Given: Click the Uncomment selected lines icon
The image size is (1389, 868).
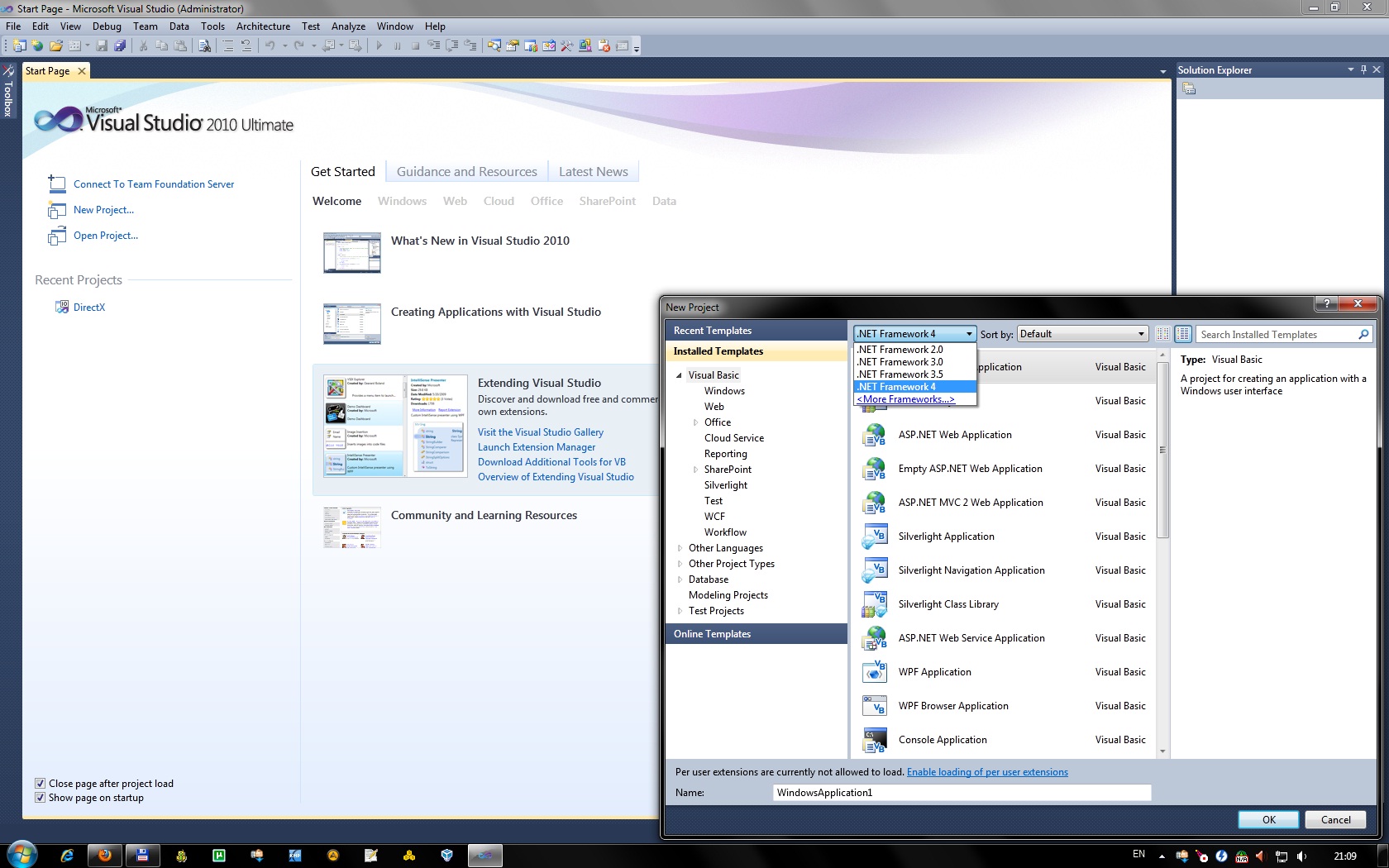Looking at the screenshot, I should click(246, 45).
